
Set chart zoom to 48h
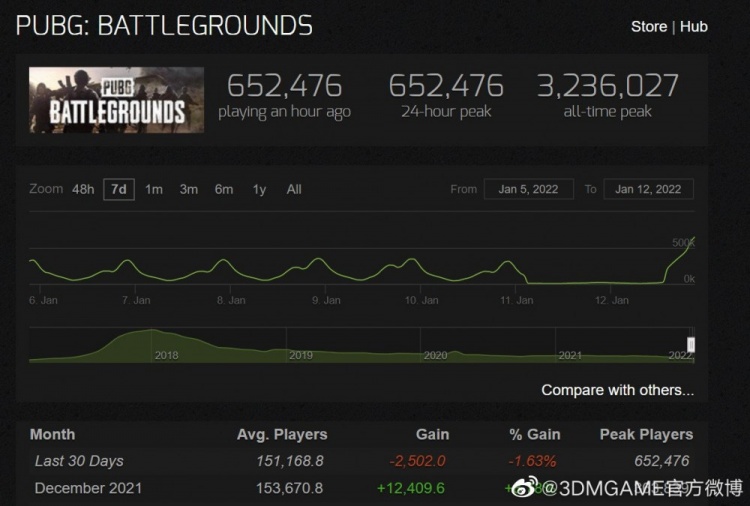(83, 189)
